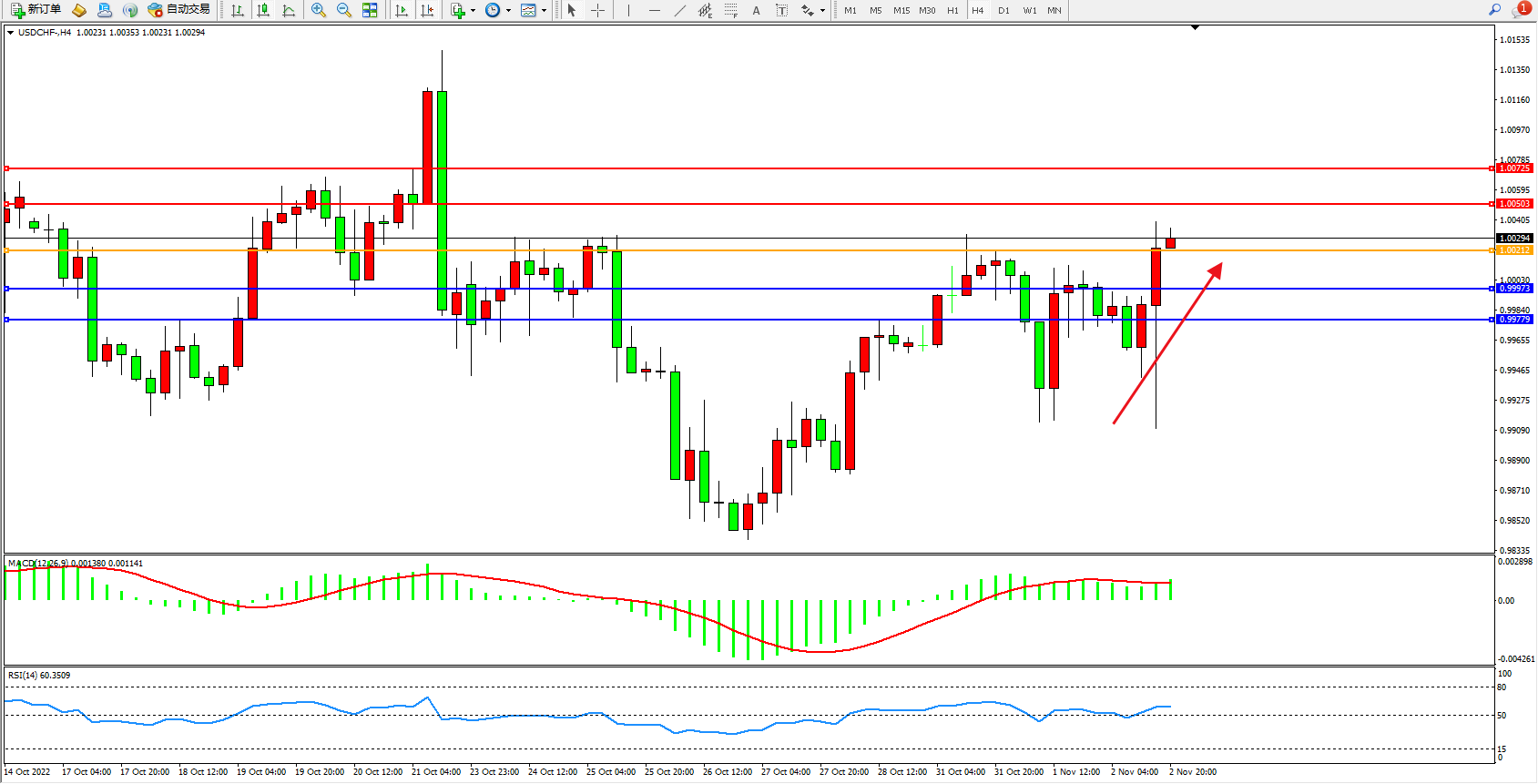1538x784 pixels.
Task: Open the indicators list dropdown arrow
Action: pyautogui.click(x=473, y=11)
